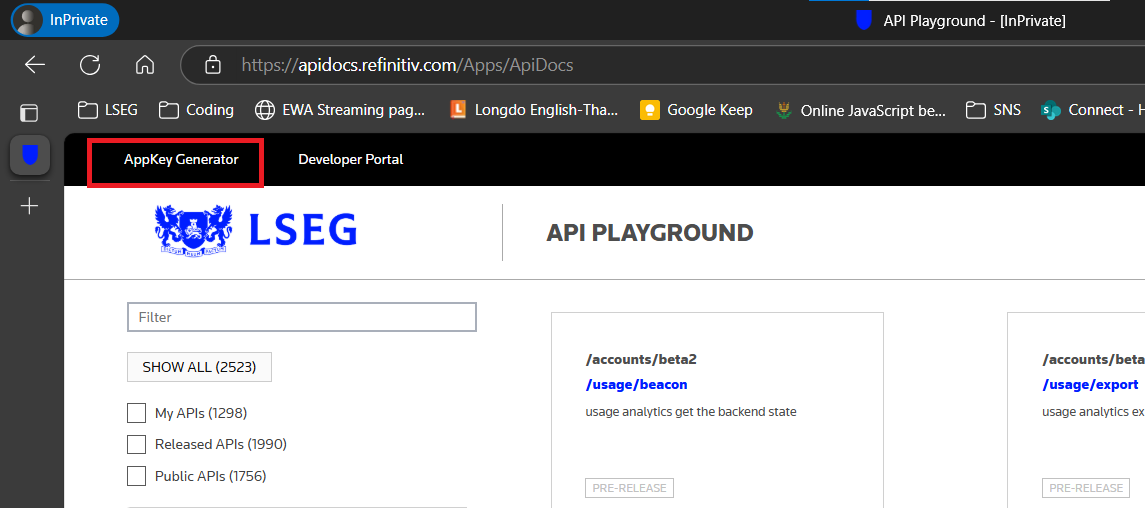Open the Google Keep bookmark
The height and width of the screenshot is (508, 1145).
pyautogui.click(x=696, y=110)
